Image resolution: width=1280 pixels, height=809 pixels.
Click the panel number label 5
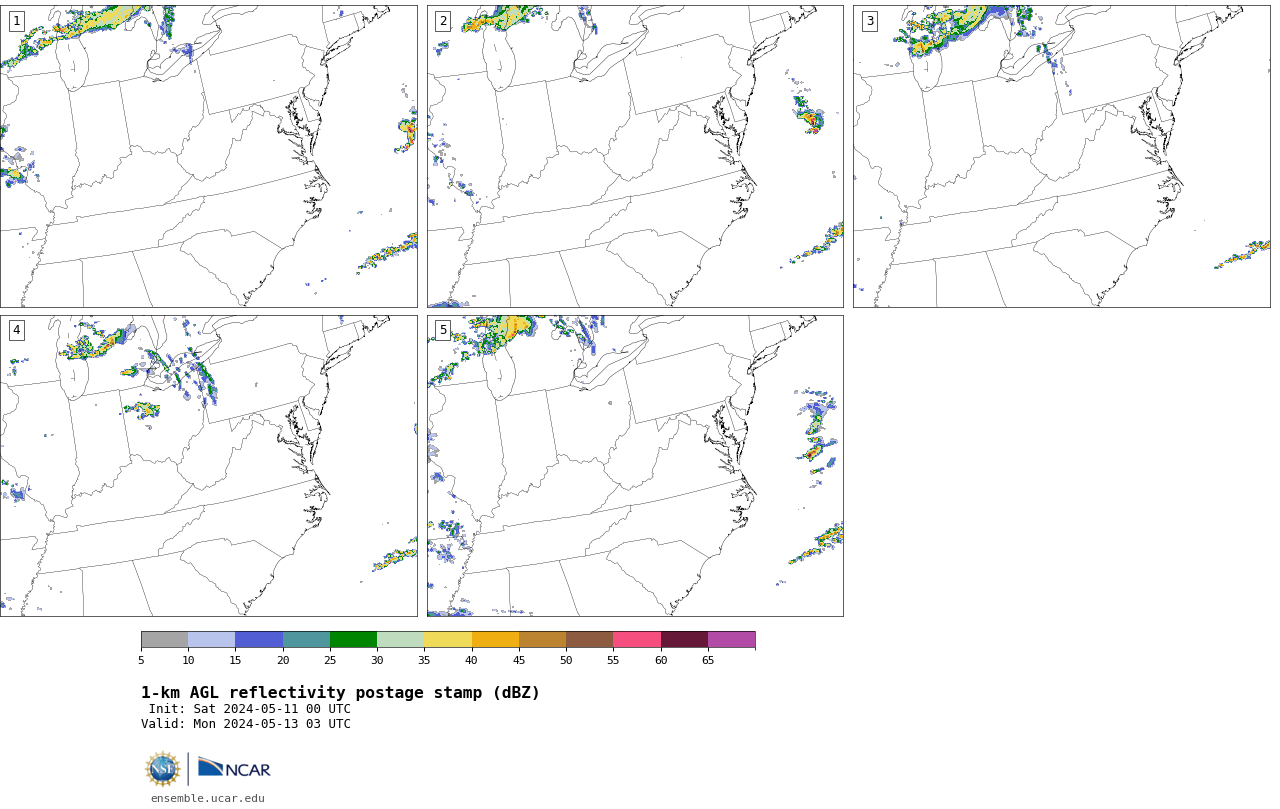(x=443, y=330)
